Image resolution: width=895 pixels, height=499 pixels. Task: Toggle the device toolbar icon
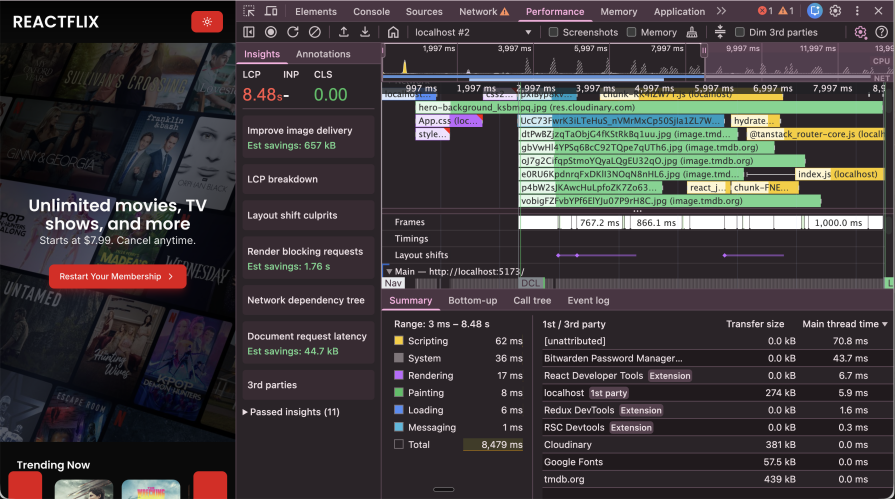point(271,11)
